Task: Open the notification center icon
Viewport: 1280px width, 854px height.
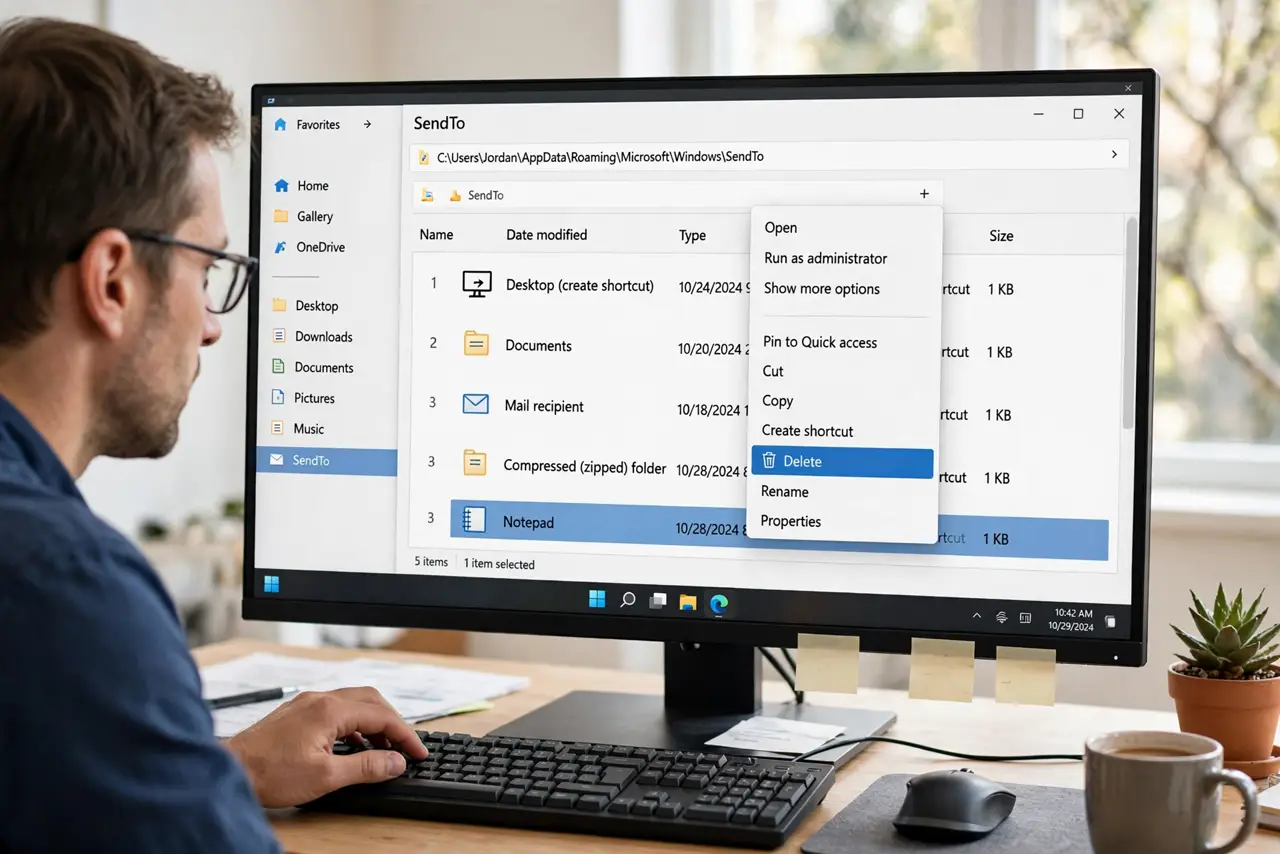Action: tap(1110, 622)
